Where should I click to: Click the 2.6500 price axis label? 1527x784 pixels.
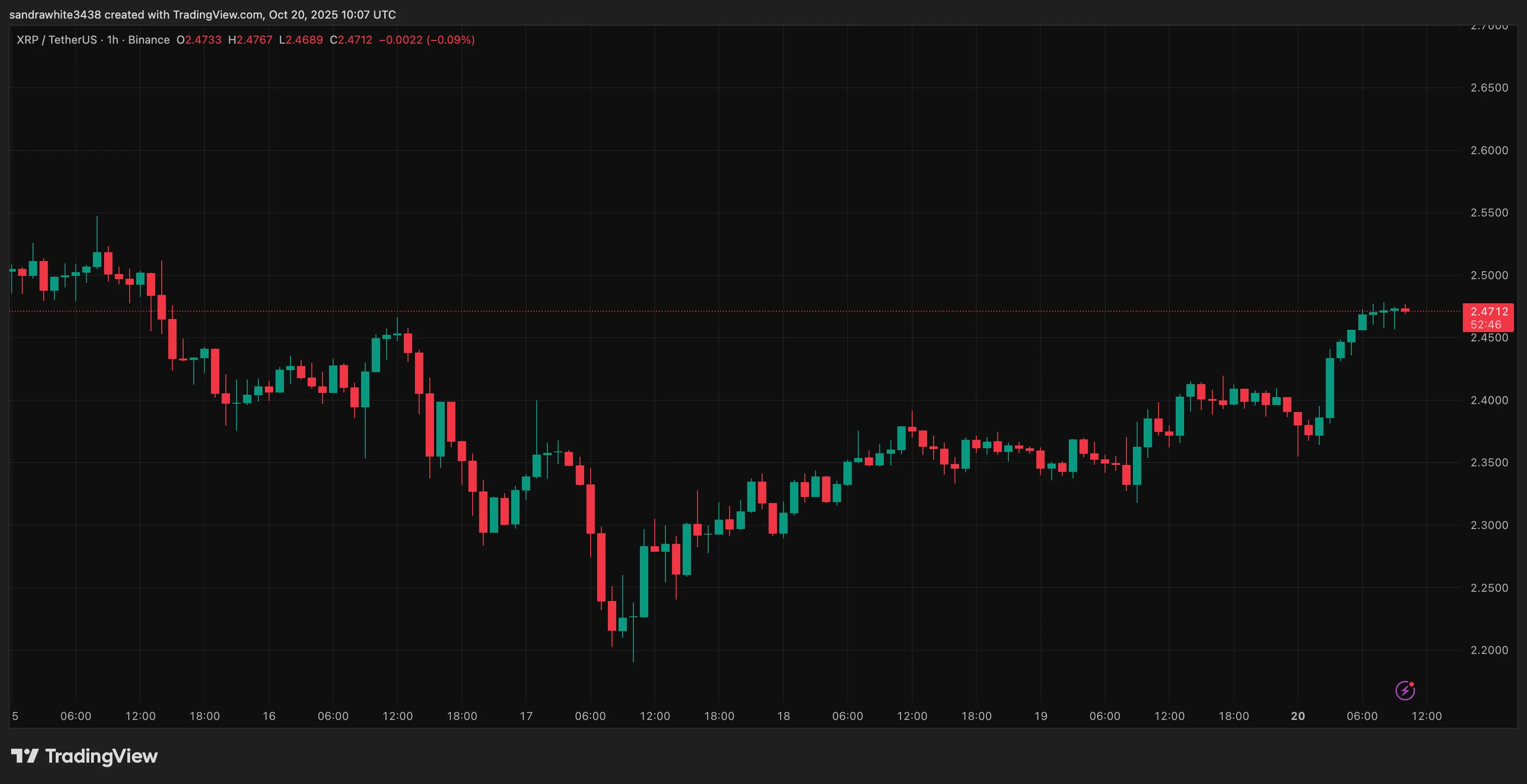[x=1489, y=88]
